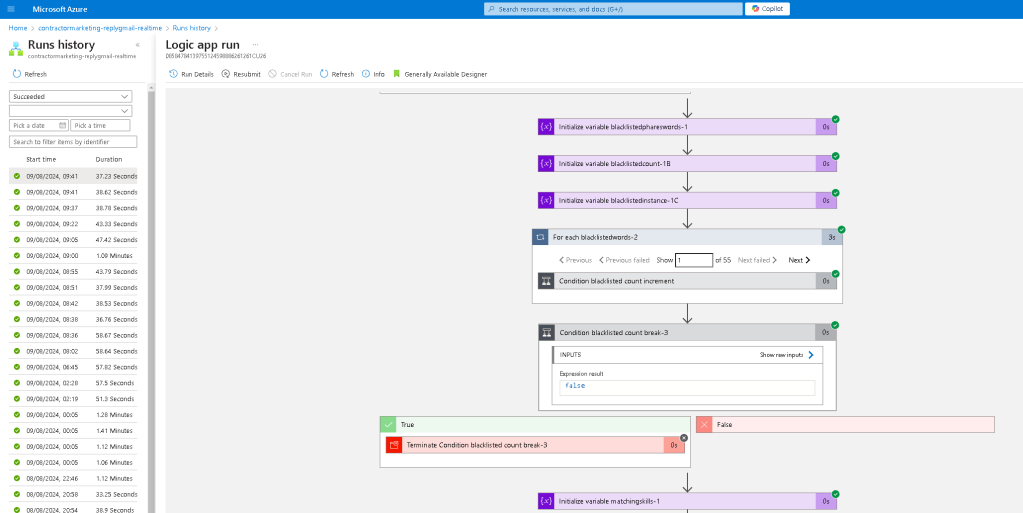Select the 08:51 run lasting 37.99 Seconds
1023x513 pixels.
pos(73,287)
